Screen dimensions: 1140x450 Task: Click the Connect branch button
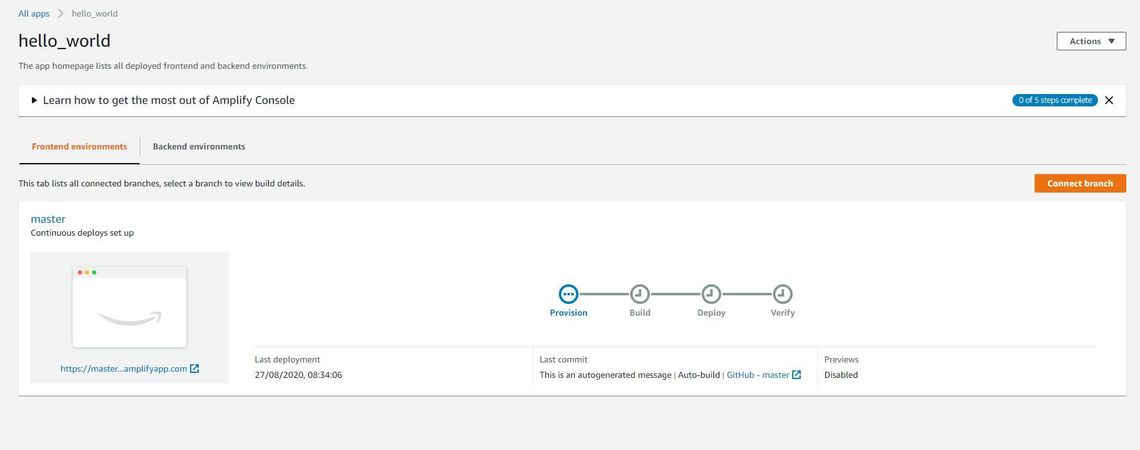(x=1080, y=183)
